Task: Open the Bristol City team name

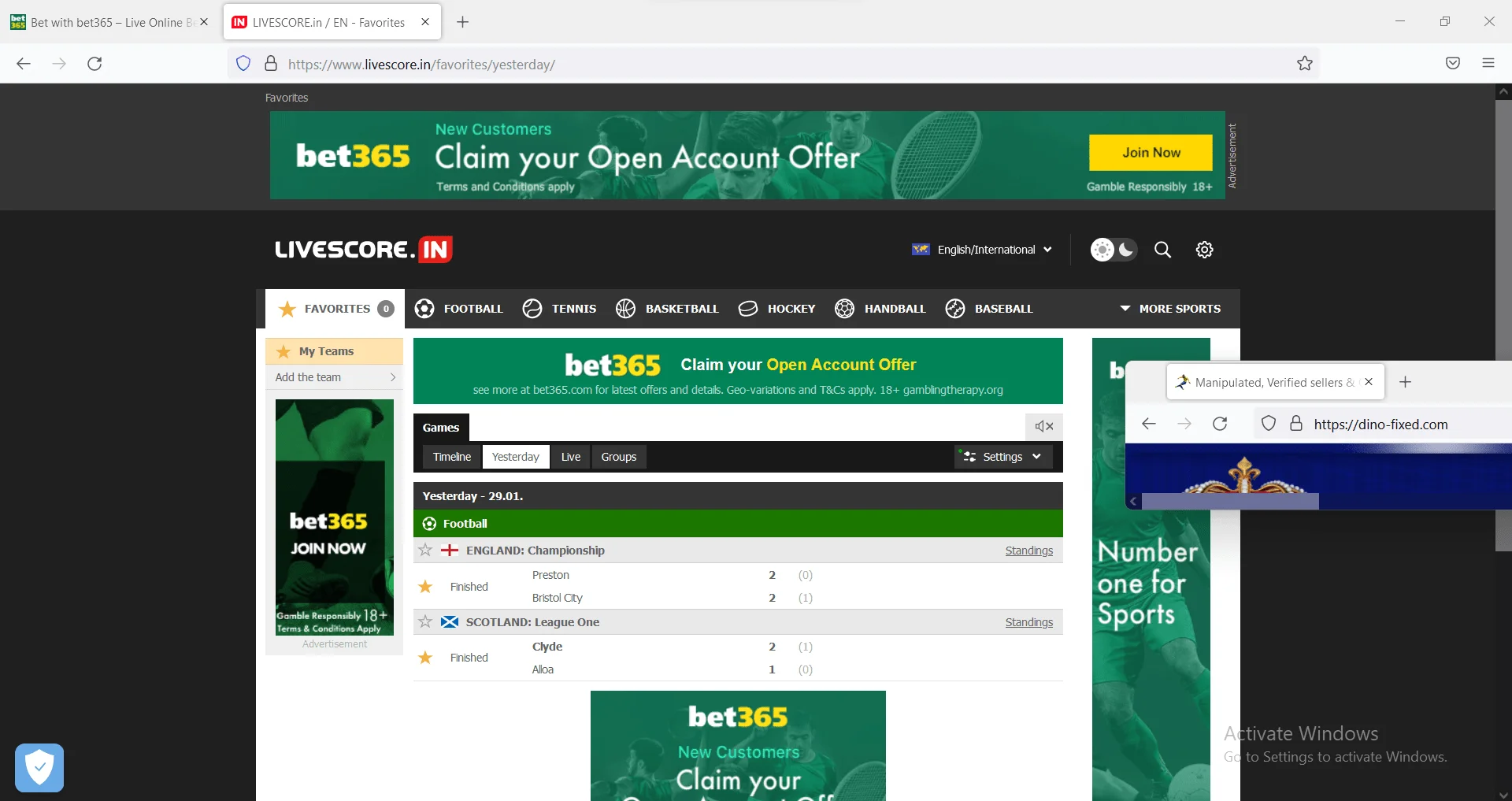Action: 558,598
